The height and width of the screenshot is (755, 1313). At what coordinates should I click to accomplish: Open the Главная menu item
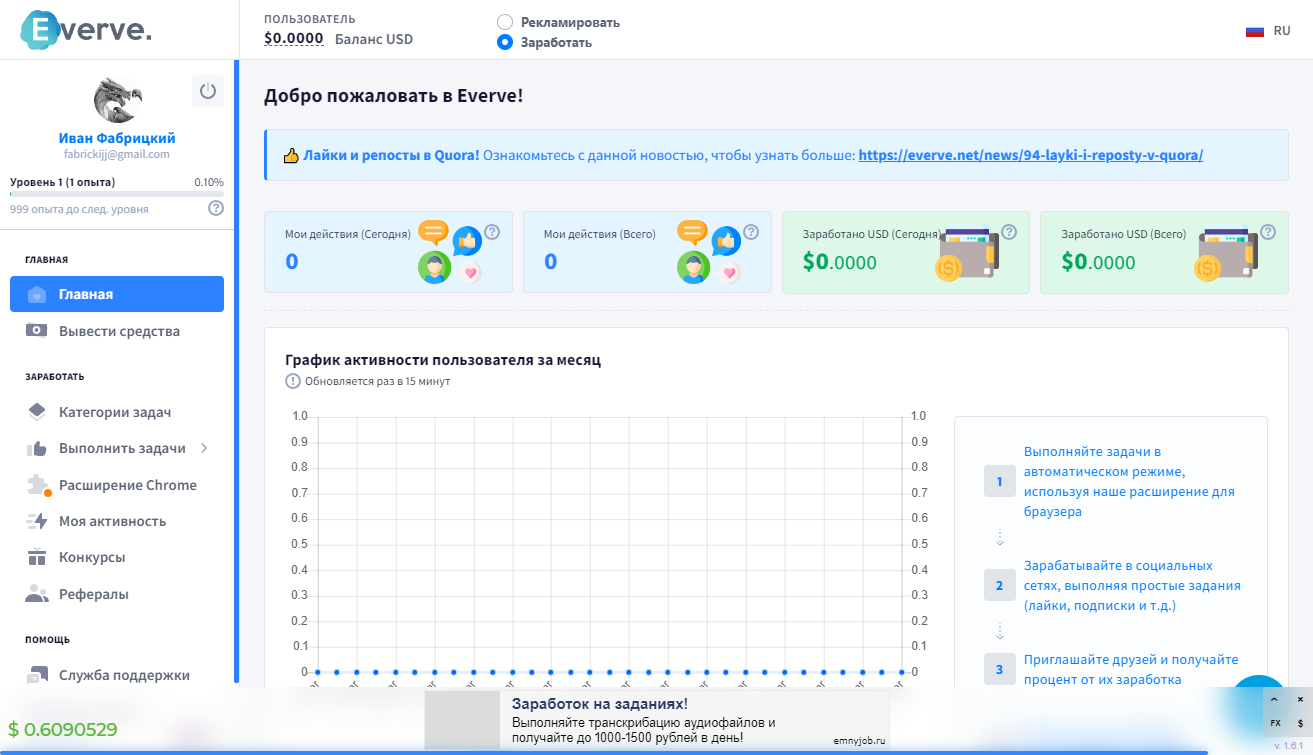(117, 294)
